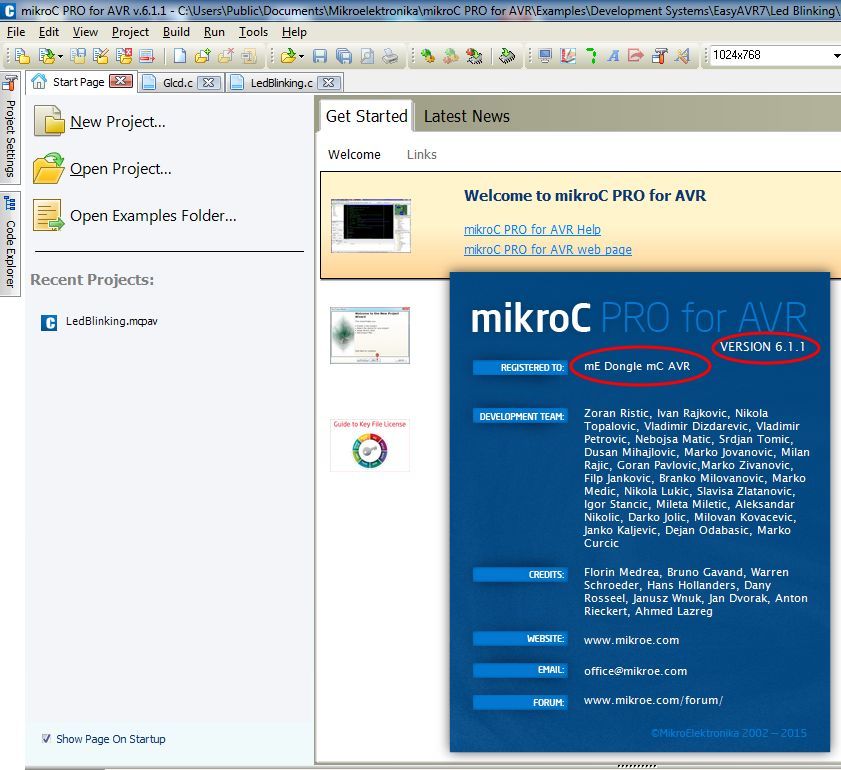Open the mikroC PRO for AVR Help link
The image size is (841, 770).
tap(532, 229)
